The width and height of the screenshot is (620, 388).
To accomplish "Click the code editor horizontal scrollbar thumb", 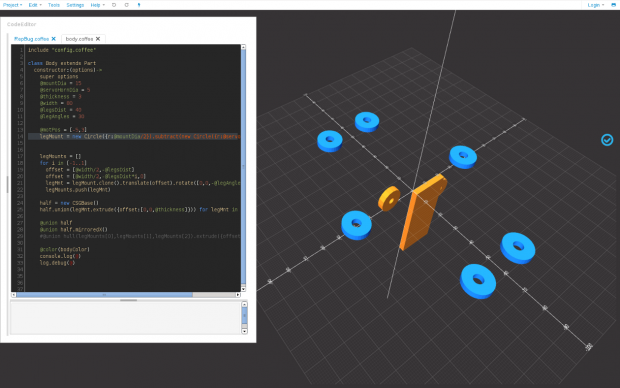I will (104, 295).
